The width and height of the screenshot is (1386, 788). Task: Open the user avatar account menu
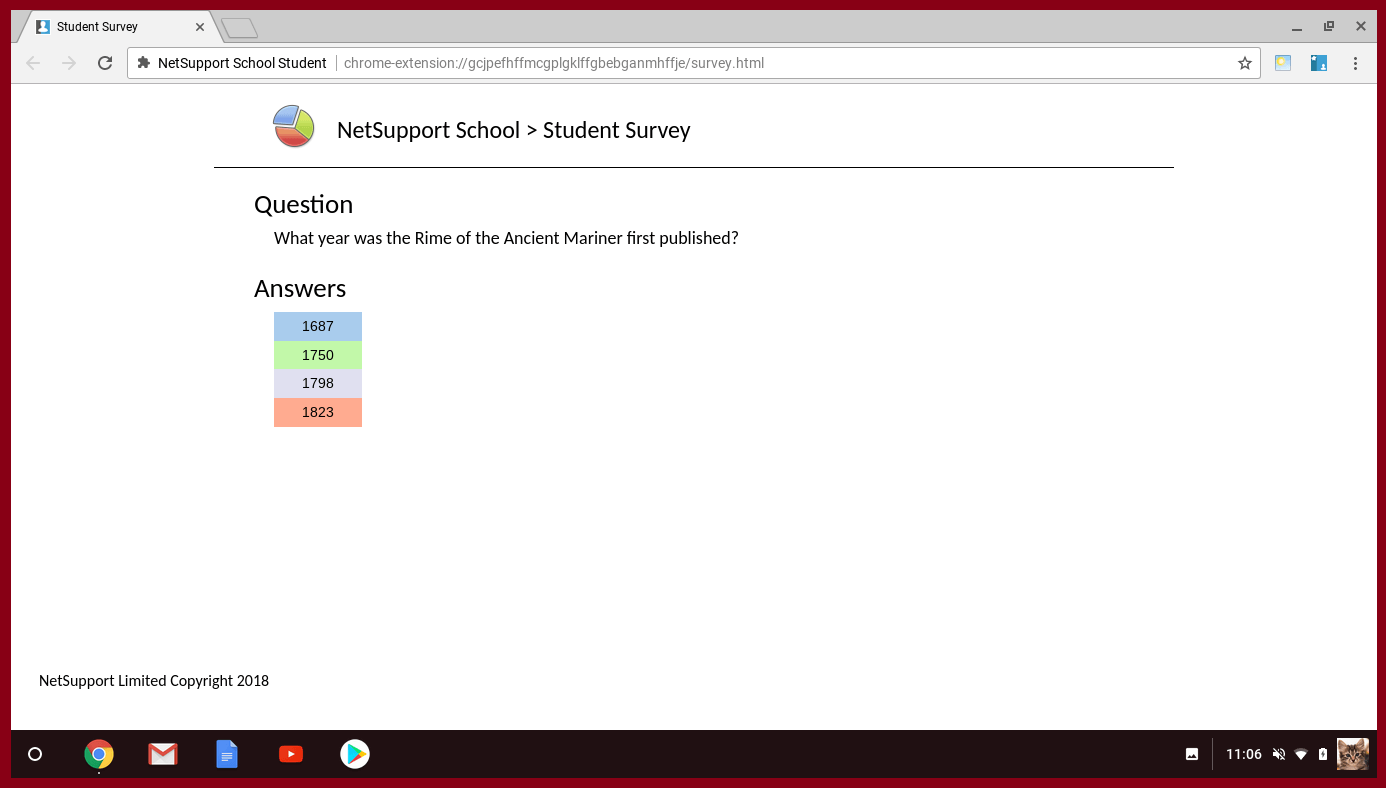[x=1352, y=754]
